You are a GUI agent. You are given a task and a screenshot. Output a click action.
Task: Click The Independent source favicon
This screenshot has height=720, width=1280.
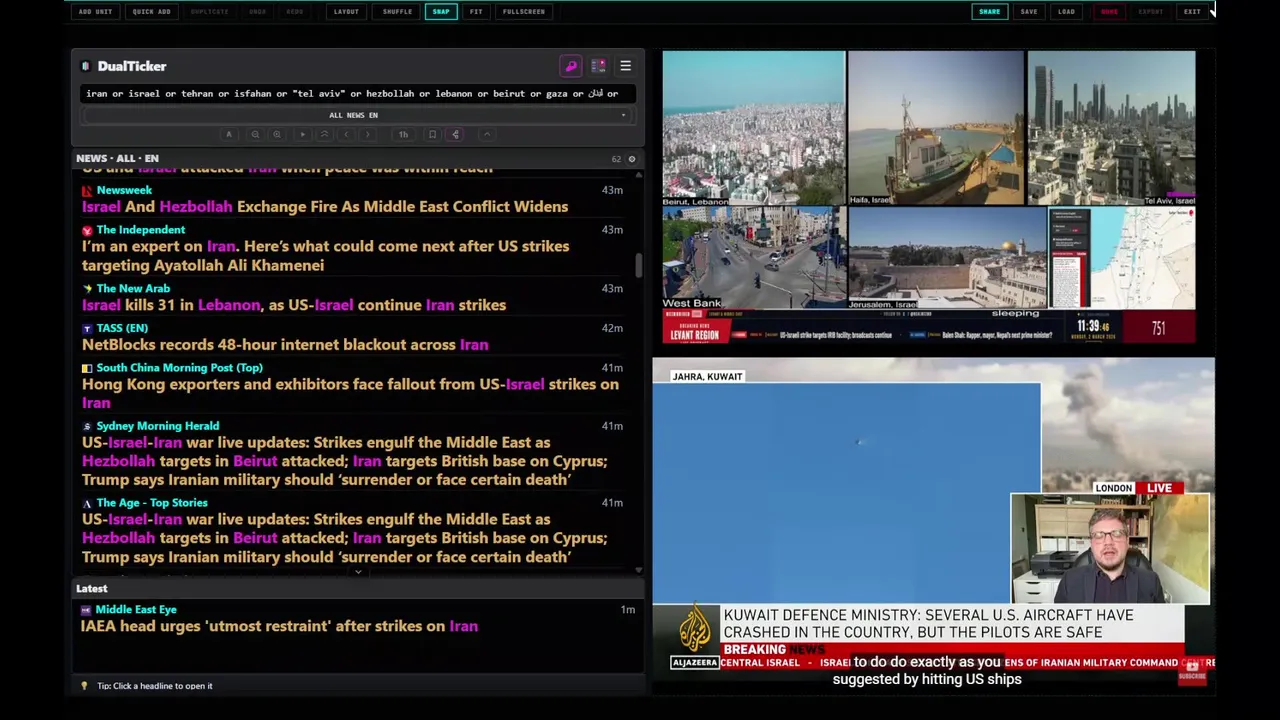pos(87,230)
